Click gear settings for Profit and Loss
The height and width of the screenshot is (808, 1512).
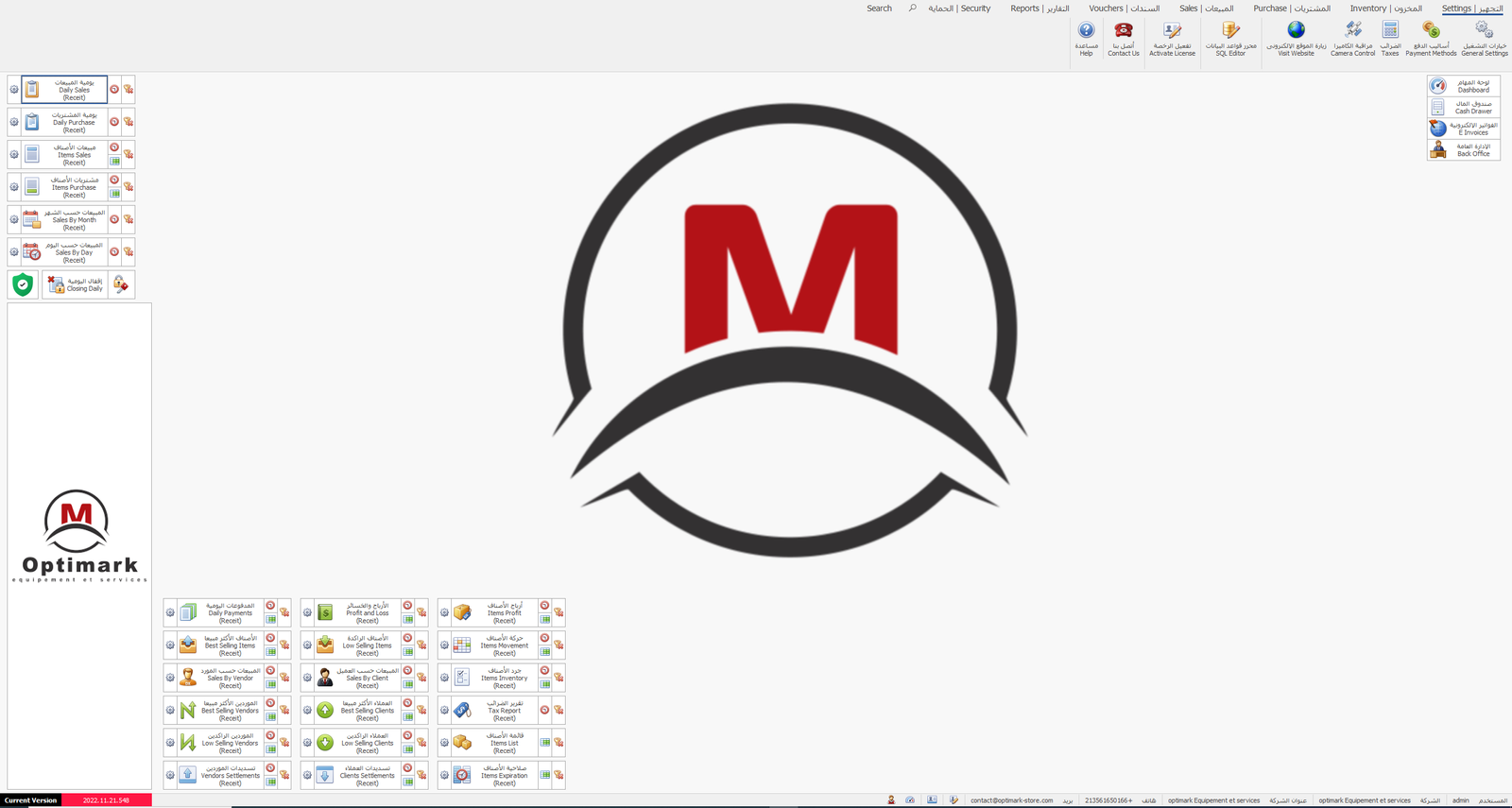(x=307, y=612)
